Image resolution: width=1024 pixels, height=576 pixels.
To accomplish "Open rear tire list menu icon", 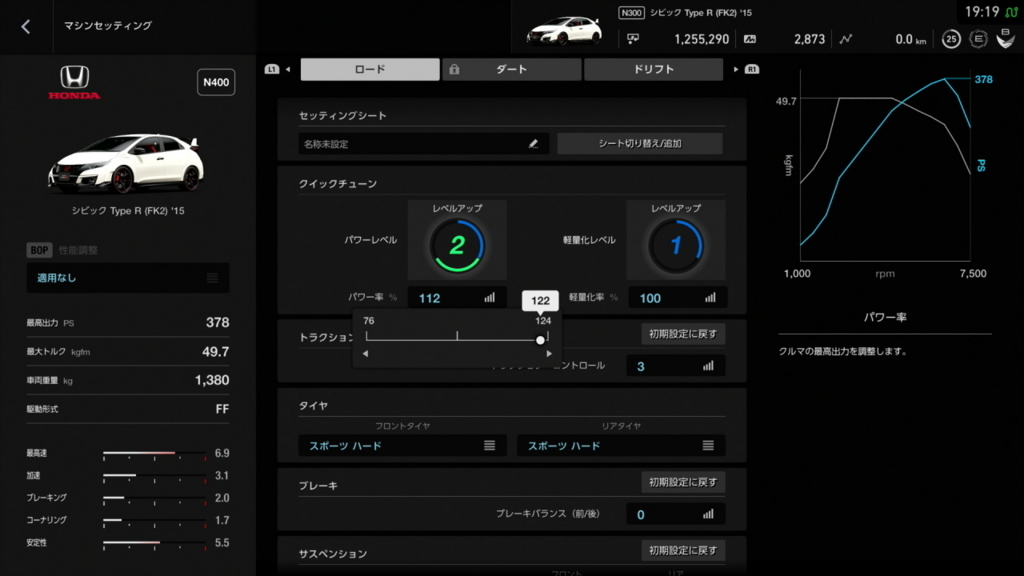I will coord(708,445).
